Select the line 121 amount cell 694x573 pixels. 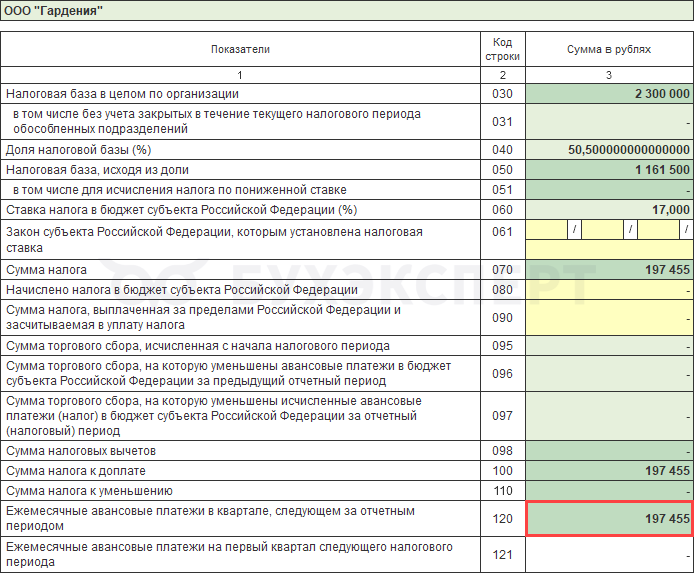click(609, 555)
